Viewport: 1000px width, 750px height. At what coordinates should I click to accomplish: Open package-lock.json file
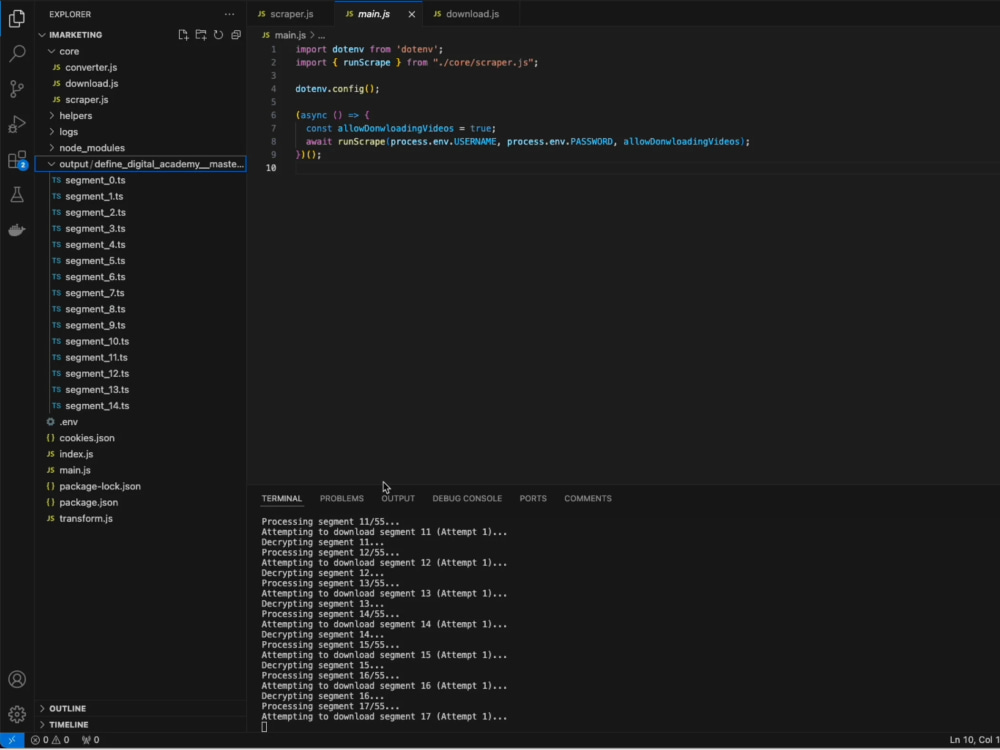click(x=140, y=486)
